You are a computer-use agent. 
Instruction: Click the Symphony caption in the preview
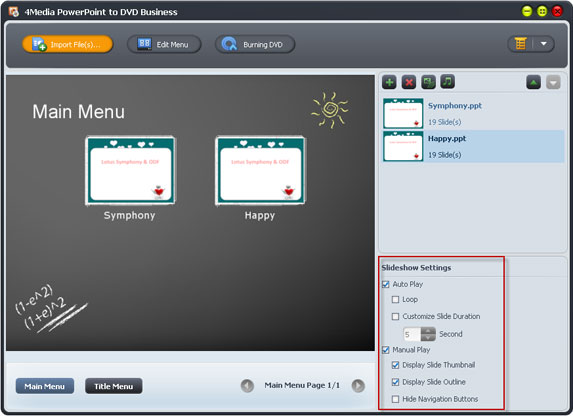(129, 215)
